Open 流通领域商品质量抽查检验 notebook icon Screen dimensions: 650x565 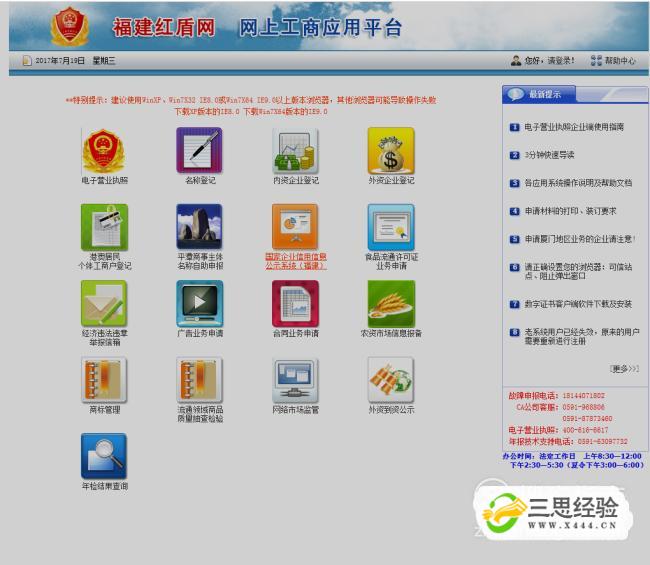199,380
